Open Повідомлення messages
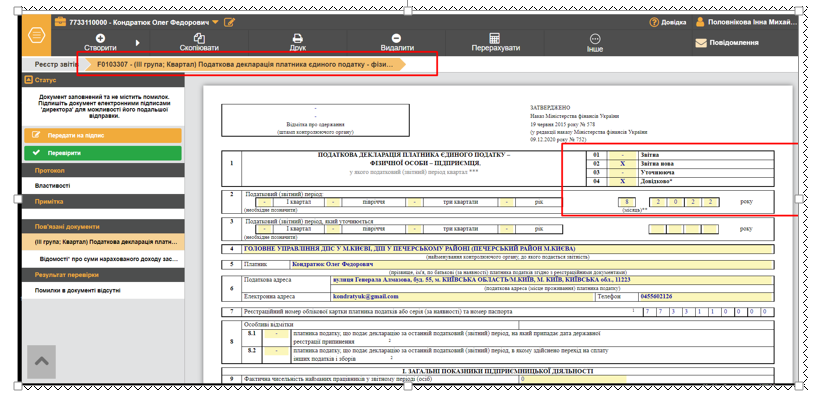 pyautogui.click(x=727, y=43)
